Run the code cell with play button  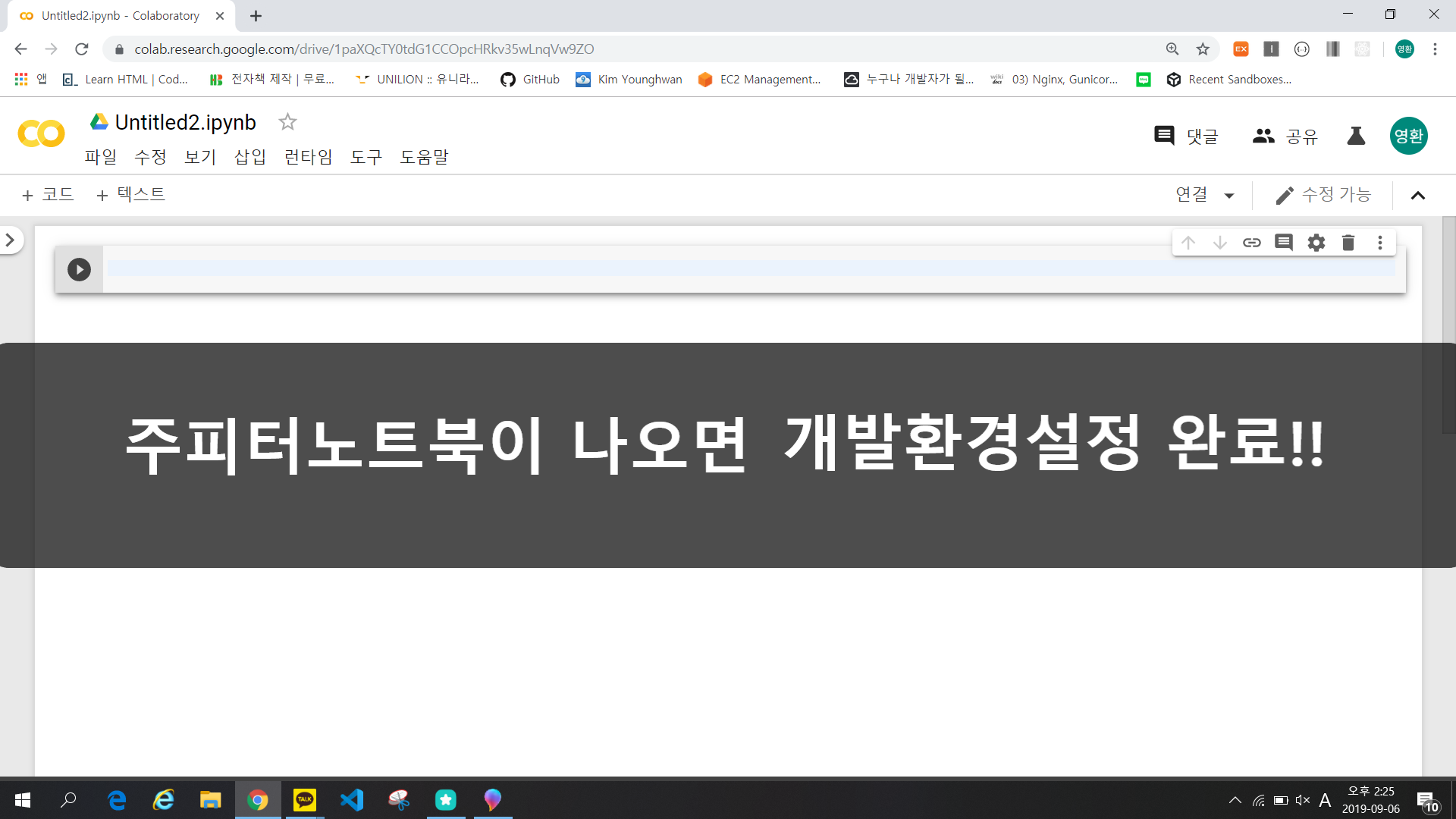(x=79, y=269)
